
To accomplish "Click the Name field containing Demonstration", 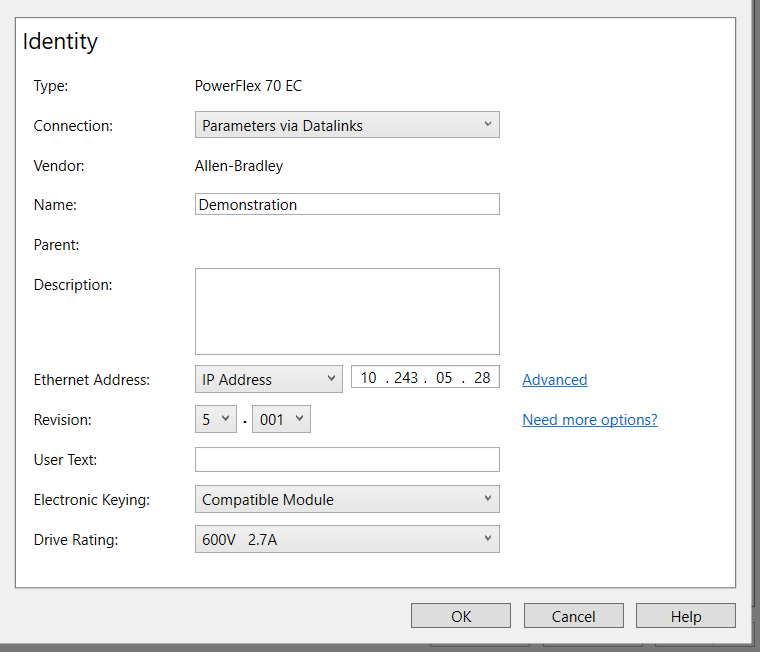I will (x=346, y=204).
